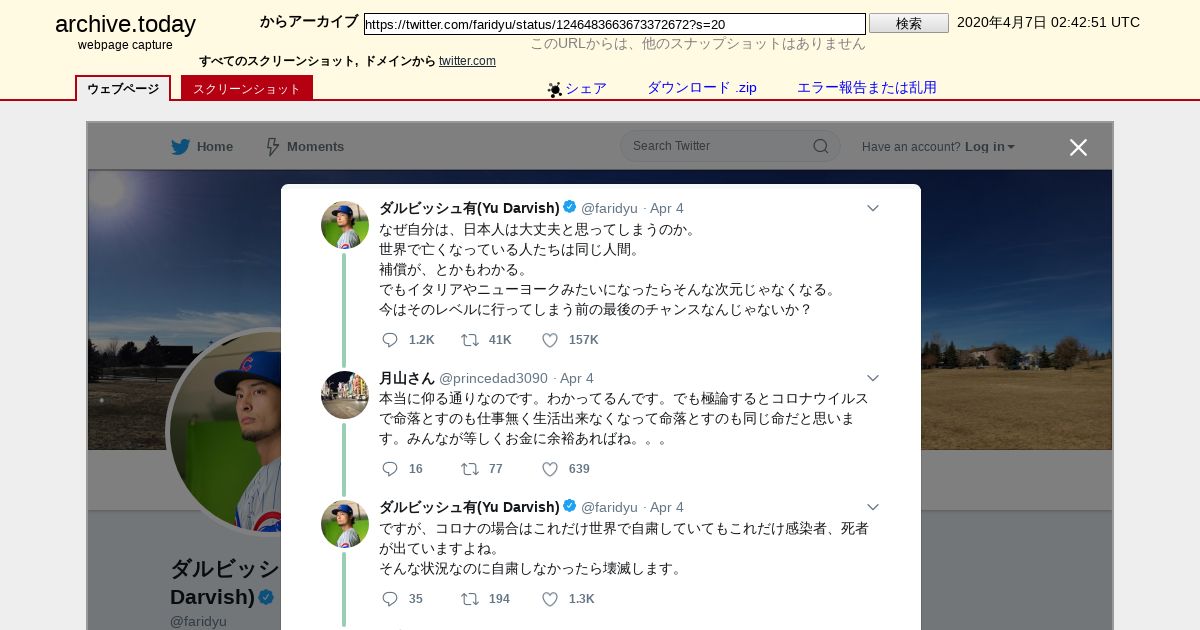This screenshot has width=1200, height=630.
Task: Open the large profile photo behind overlay
Action: [x=225, y=432]
